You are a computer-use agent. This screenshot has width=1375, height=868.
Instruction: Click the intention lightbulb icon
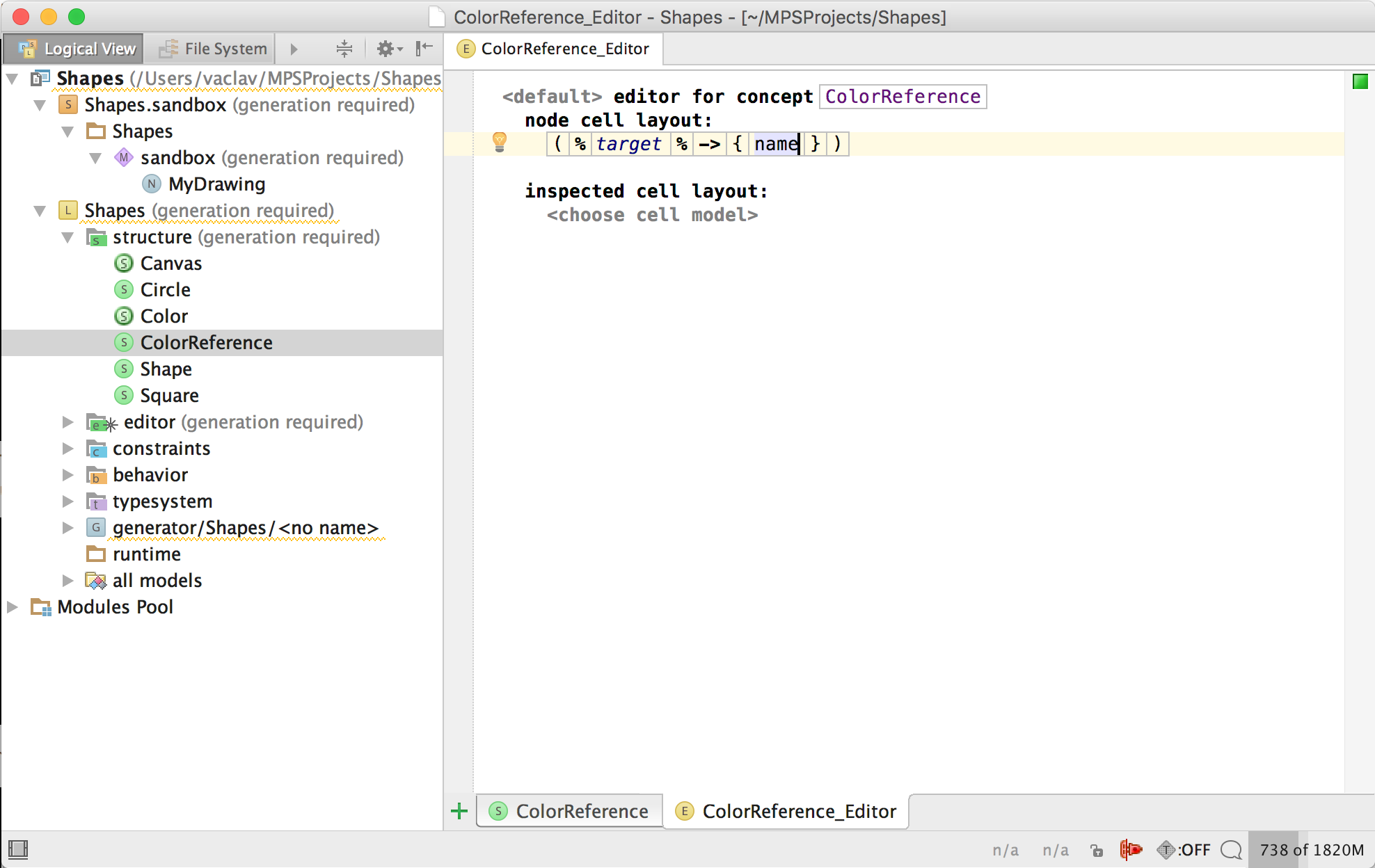pyautogui.click(x=499, y=142)
